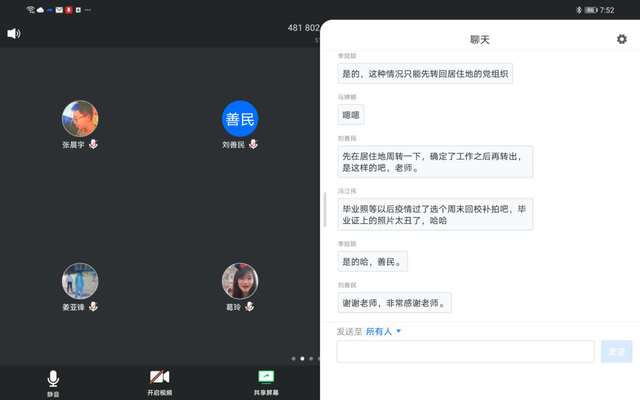Start screen sharing (共享屏幕)
This screenshot has width=640, height=400.
(266, 381)
